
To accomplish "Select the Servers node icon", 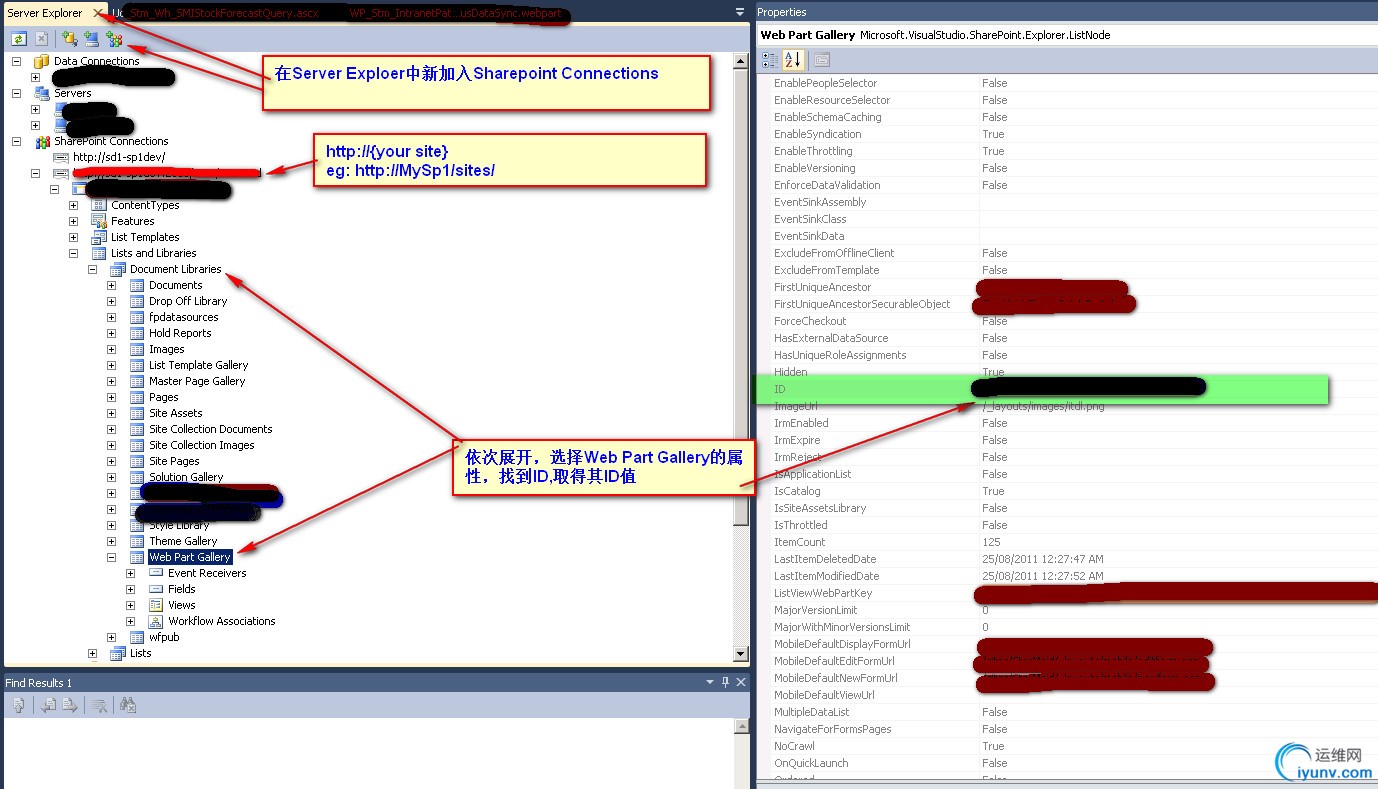I will tap(42, 93).
